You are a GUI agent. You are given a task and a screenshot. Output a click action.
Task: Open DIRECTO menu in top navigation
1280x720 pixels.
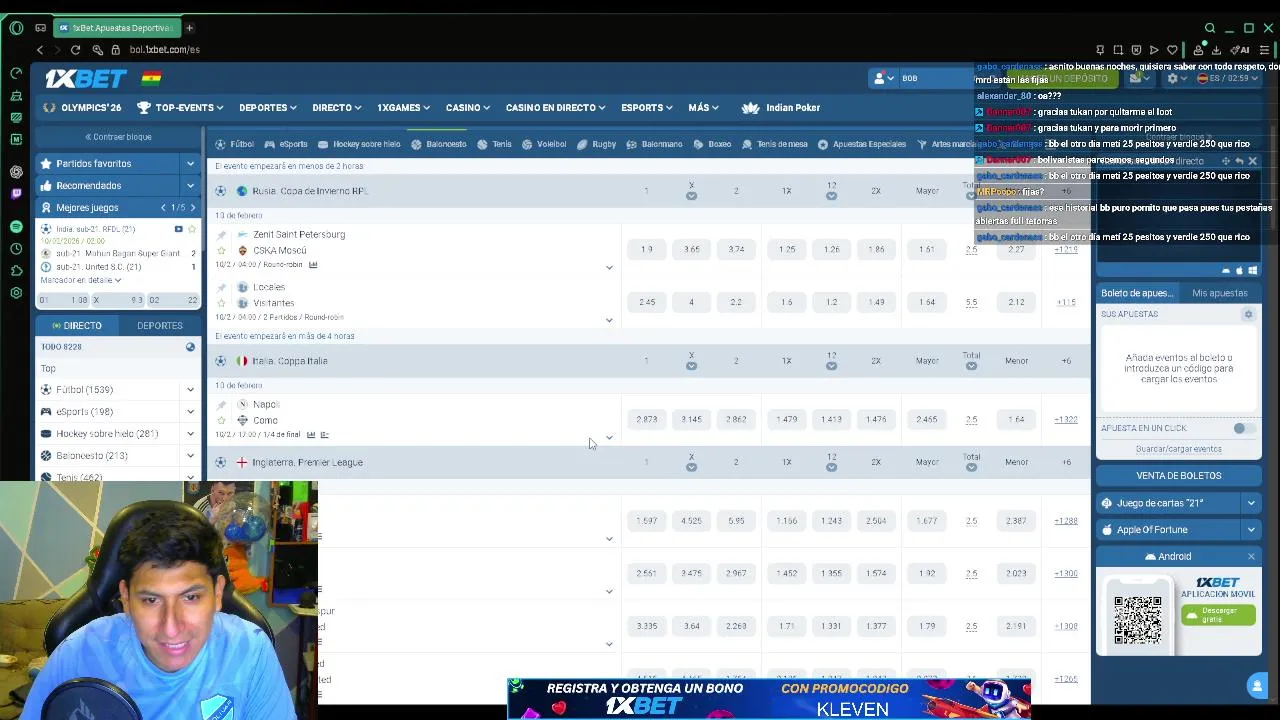coord(336,107)
